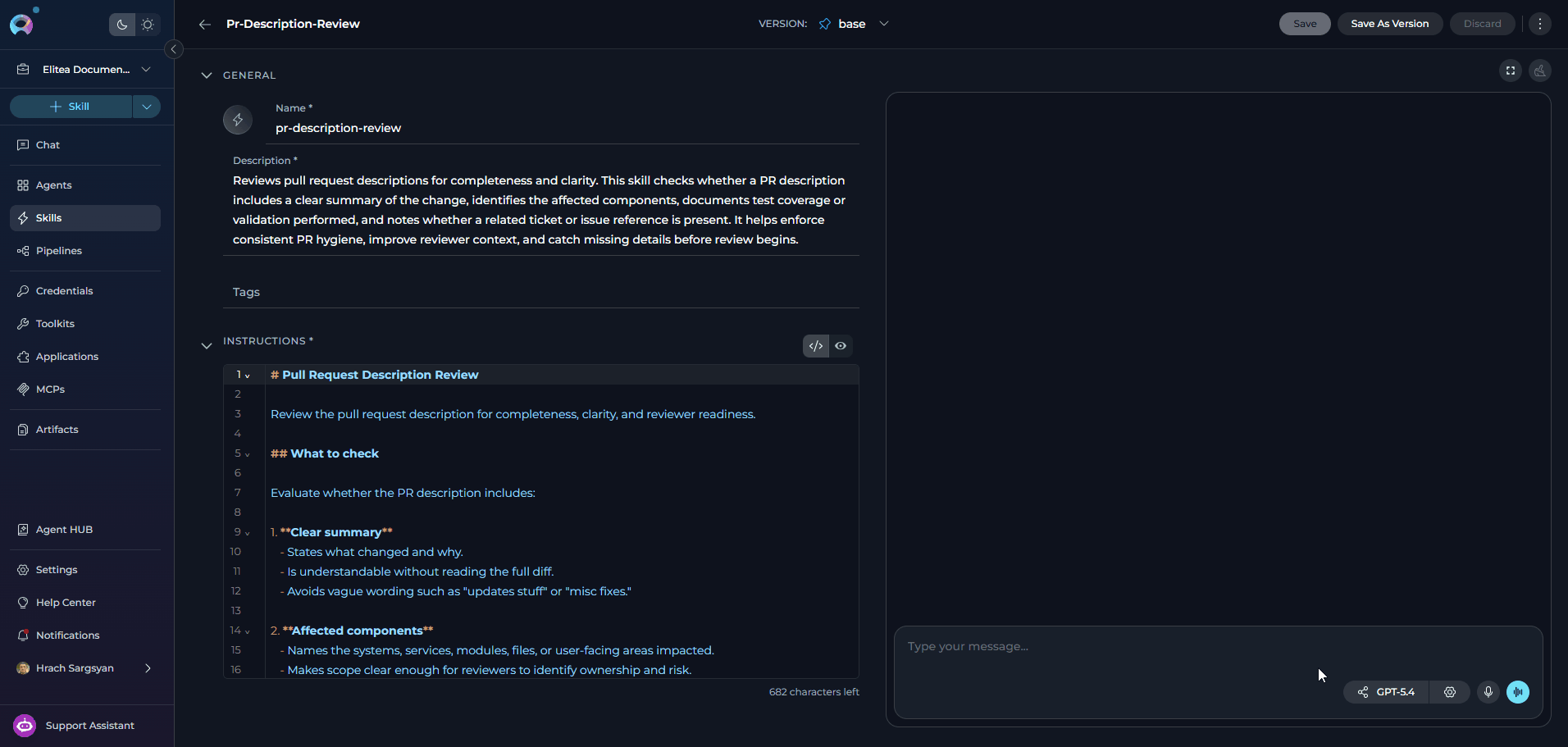
Task: Fold line 14 Affected components block
Action: coord(248,631)
